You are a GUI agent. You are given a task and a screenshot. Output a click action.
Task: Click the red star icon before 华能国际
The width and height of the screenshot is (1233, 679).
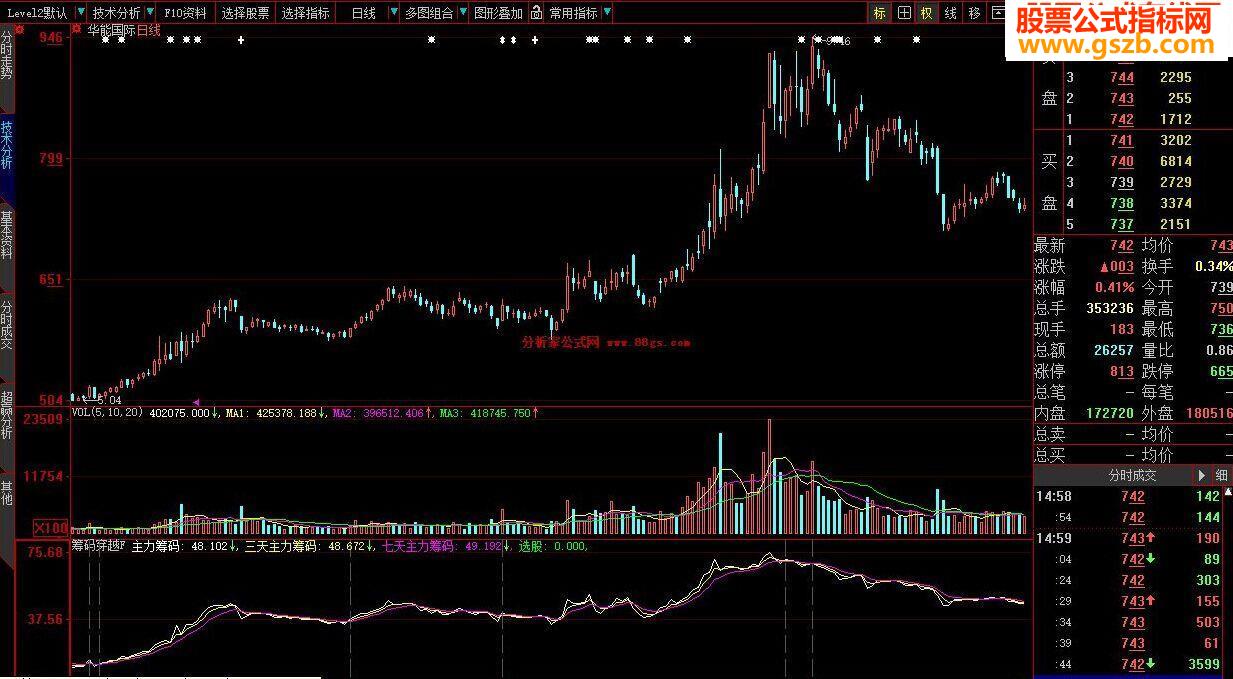(x=77, y=29)
